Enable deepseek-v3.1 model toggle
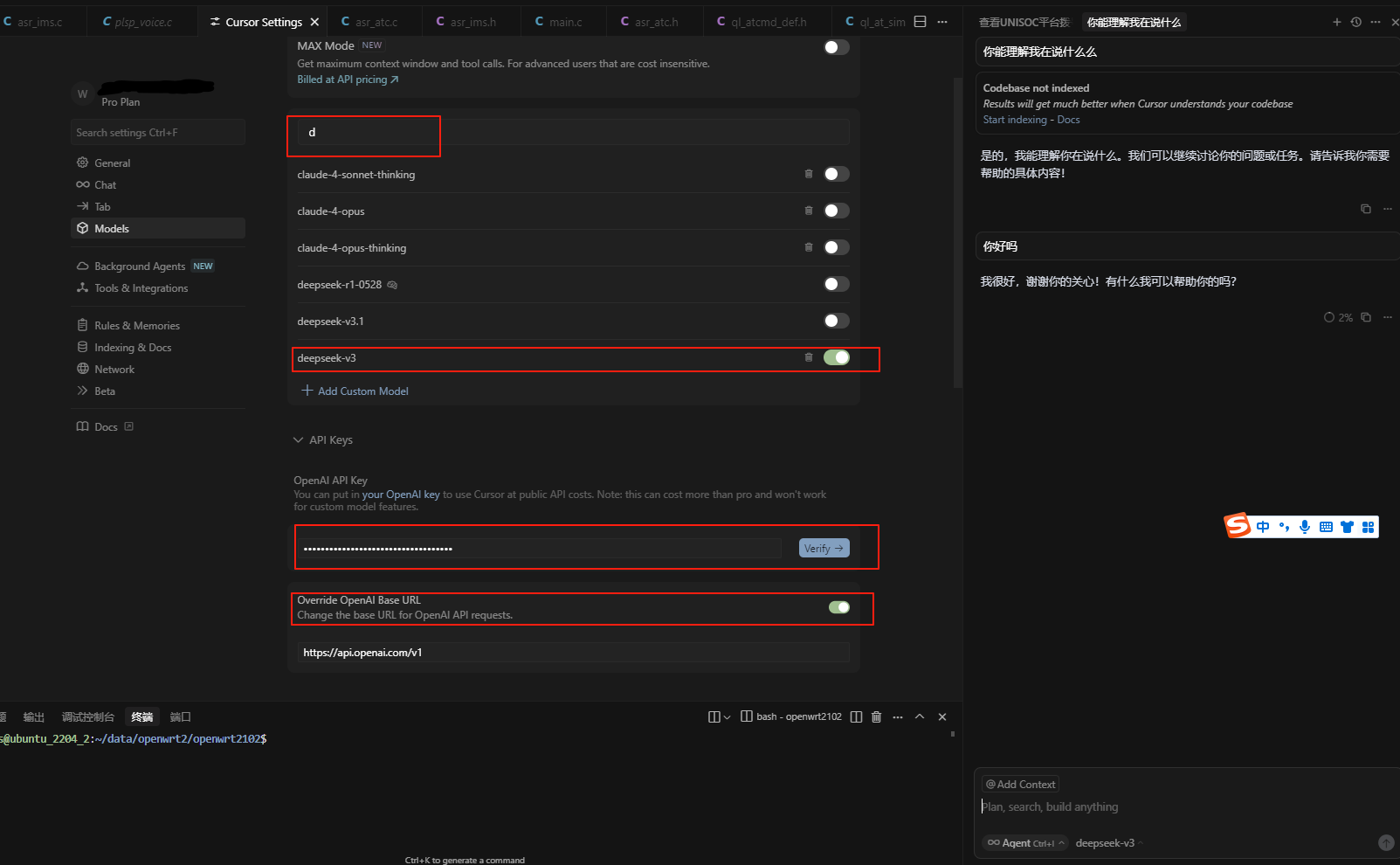Image resolution: width=1400 pixels, height=865 pixels. (x=836, y=321)
